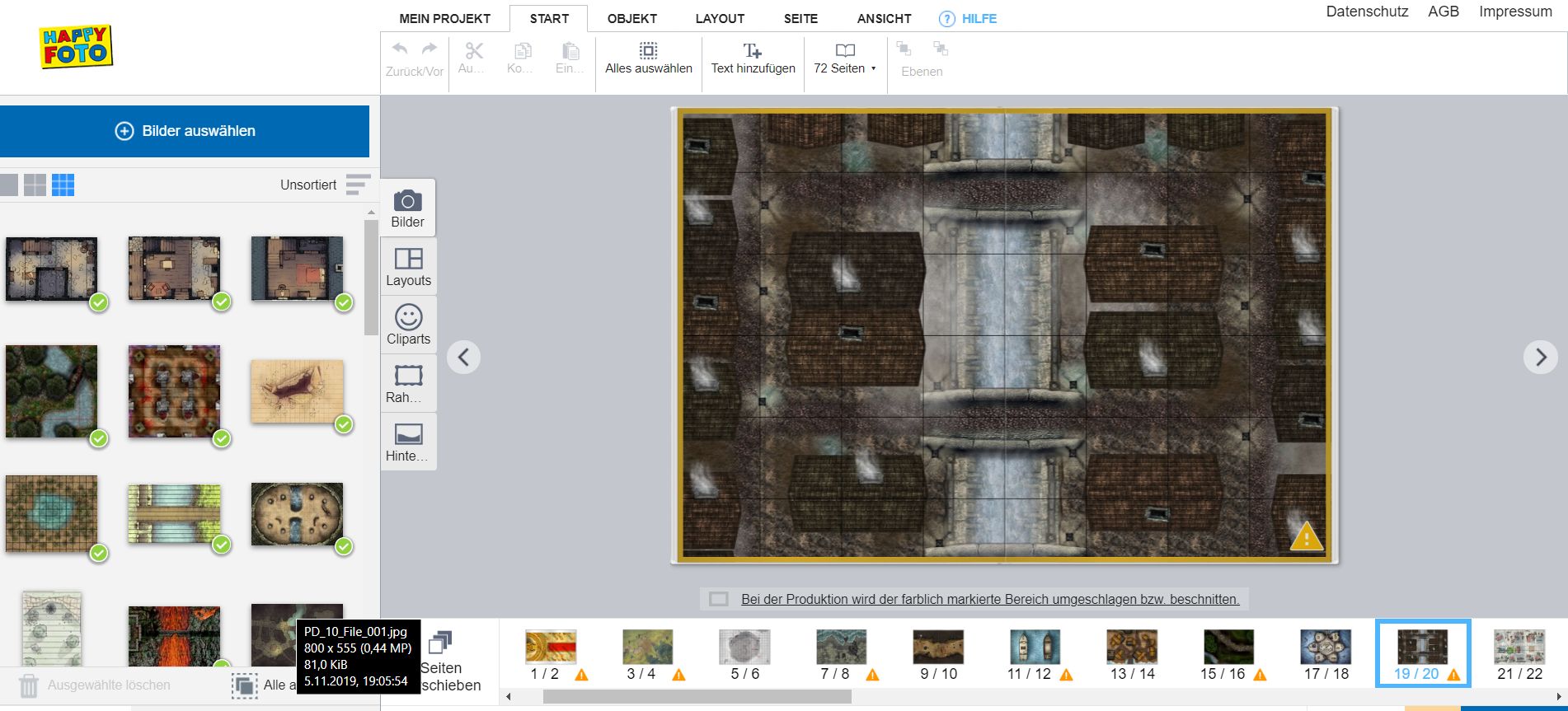
Task: Add text via Text hinzufügen
Action: 753,58
